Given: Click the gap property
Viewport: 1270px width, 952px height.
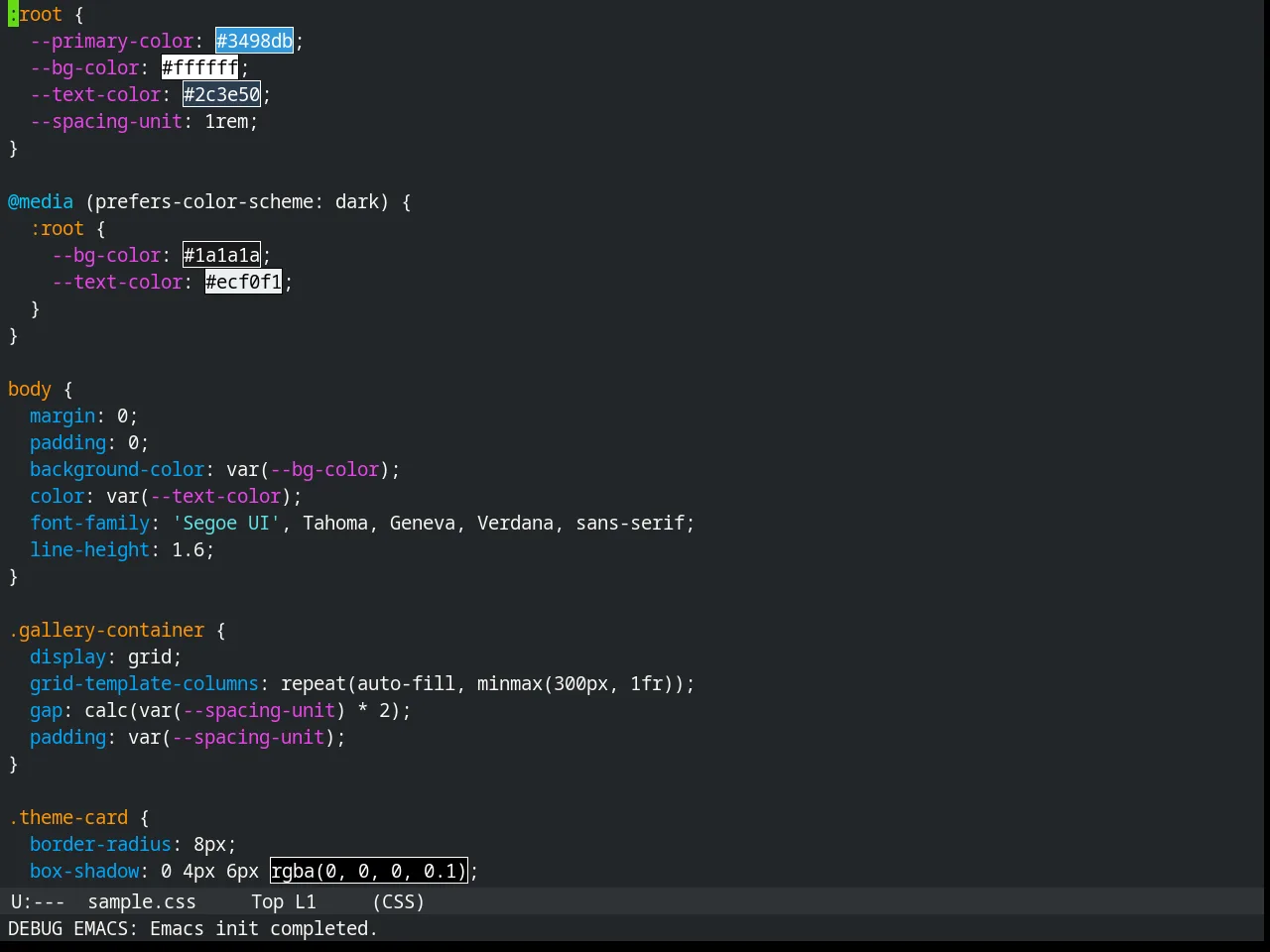Looking at the screenshot, I should [46, 710].
